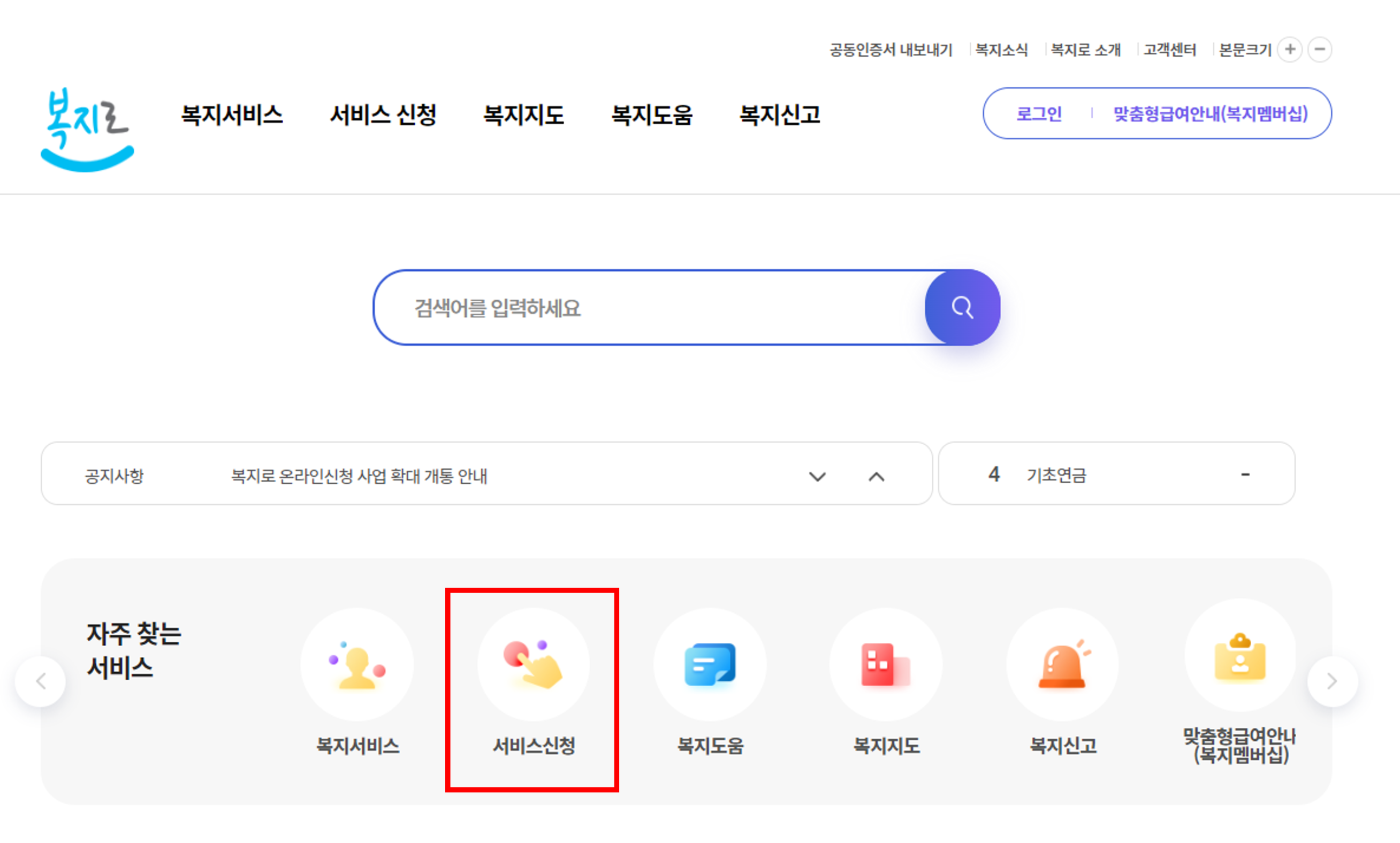Show previous notice with up chevron
Viewport: 1400px width, 843px height.
pyautogui.click(x=877, y=476)
